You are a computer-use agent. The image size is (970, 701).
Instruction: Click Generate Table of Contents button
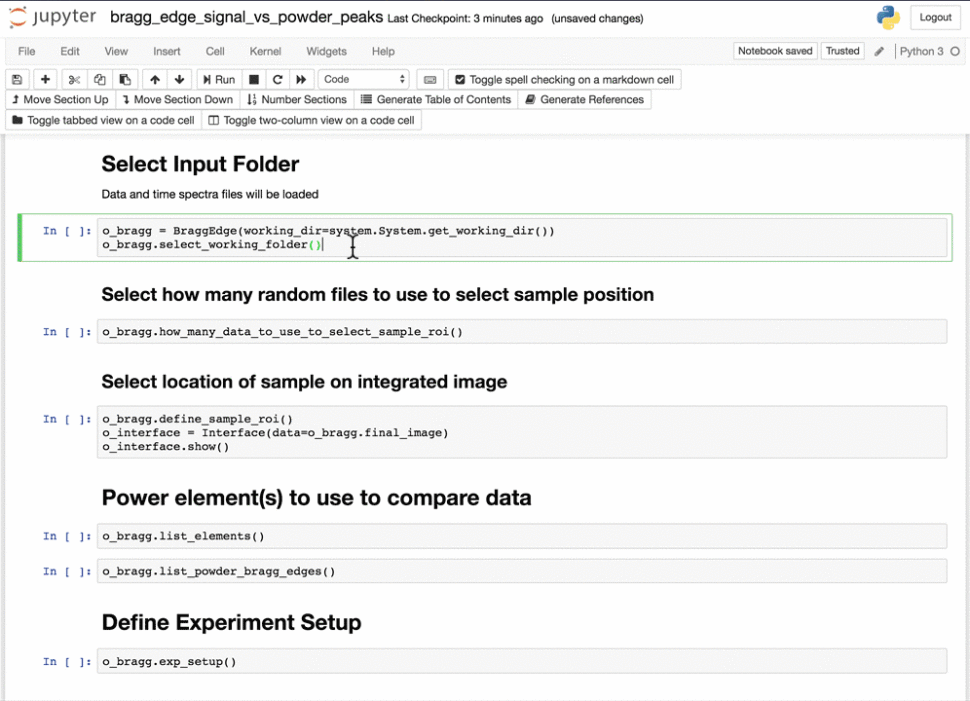[x=435, y=100]
